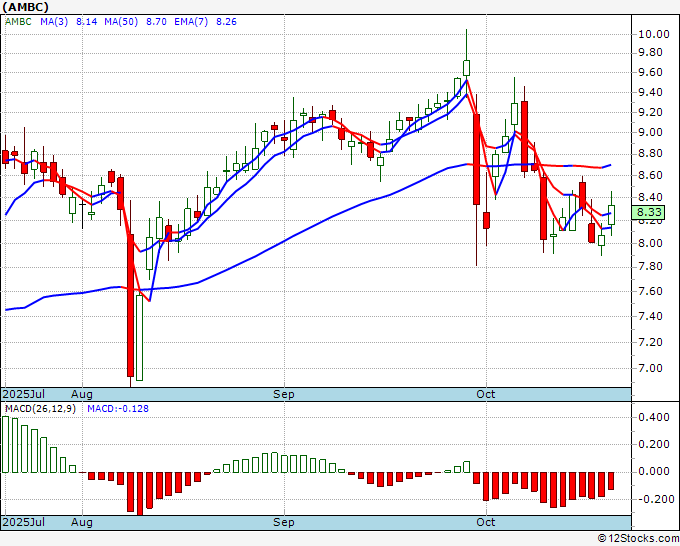Image resolution: width=680 pixels, height=546 pixels.
Task: Click 2025Jul on the price chart date axis
Action: pyautogui.click(x=24, y=394)
